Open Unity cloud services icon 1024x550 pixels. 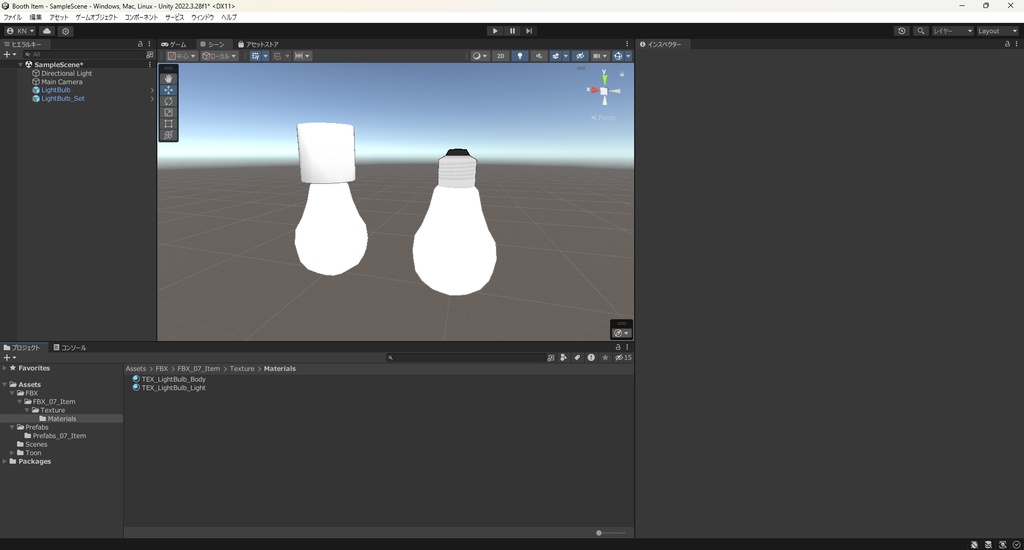click(x=47, y=31)
